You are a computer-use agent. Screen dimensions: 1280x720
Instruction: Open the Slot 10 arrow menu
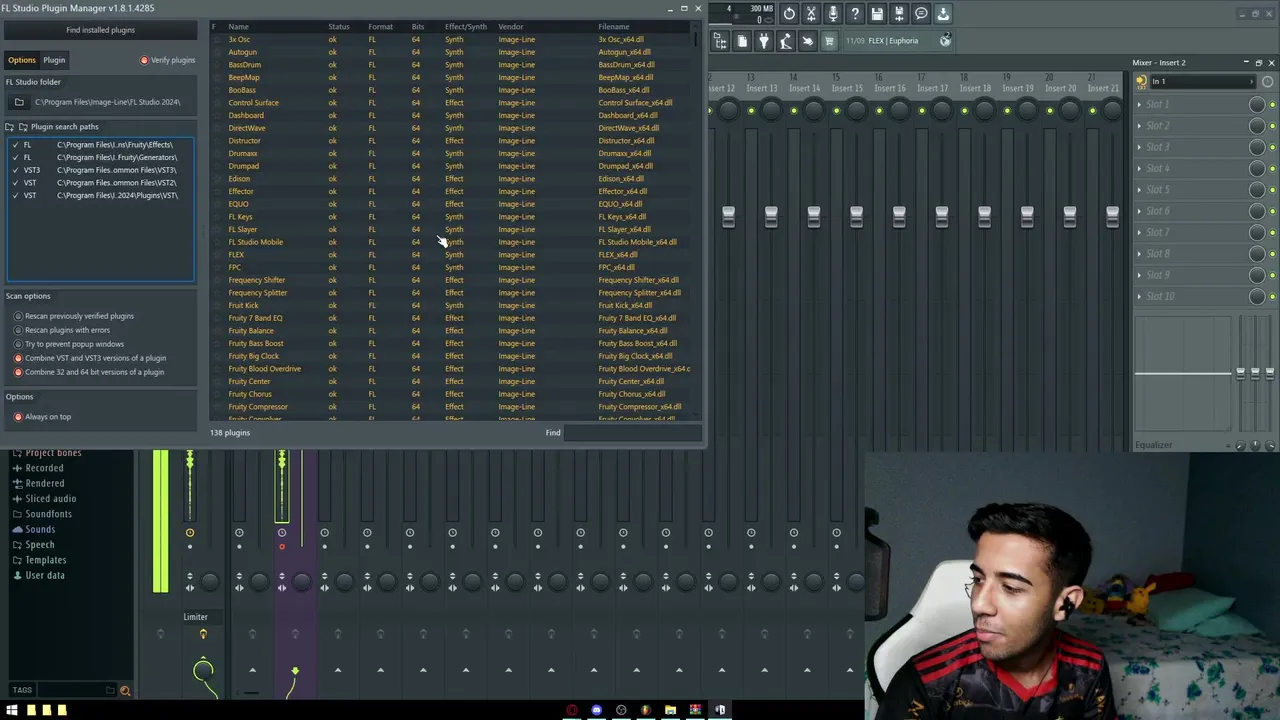click(1139, 296)
